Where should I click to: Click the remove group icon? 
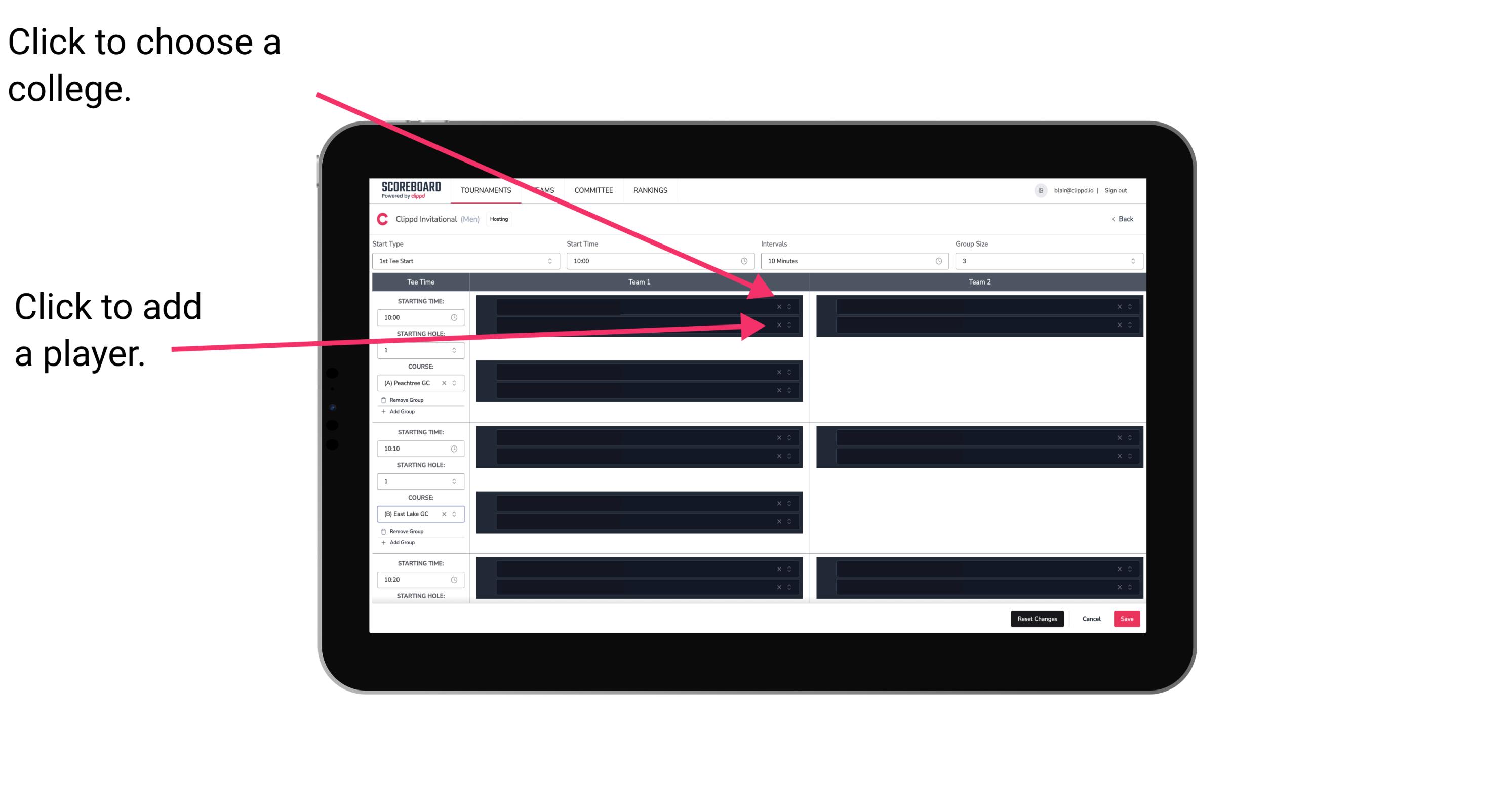(x=382, y=400)
